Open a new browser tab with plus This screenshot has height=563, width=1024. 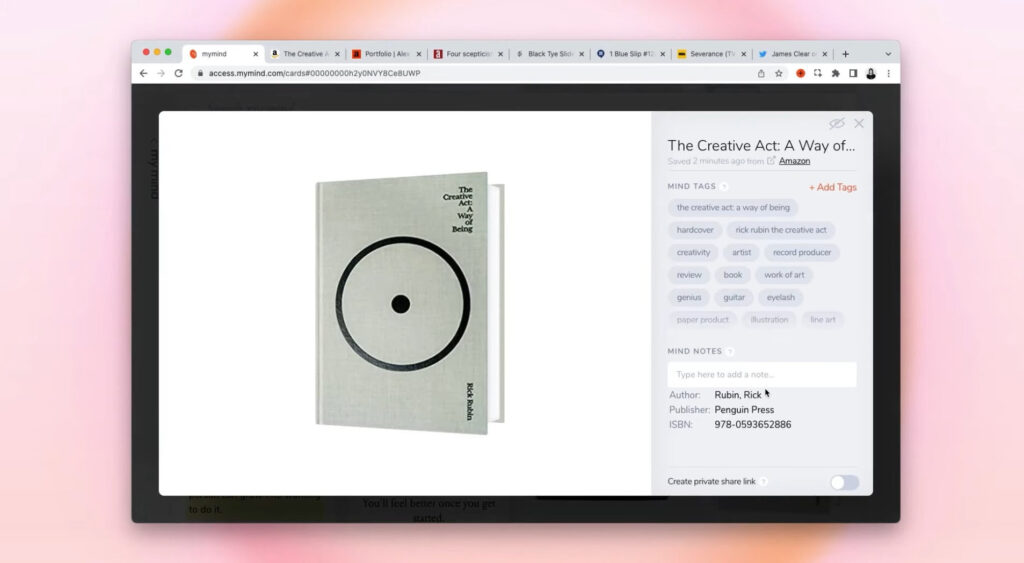[x=845, y=54]
